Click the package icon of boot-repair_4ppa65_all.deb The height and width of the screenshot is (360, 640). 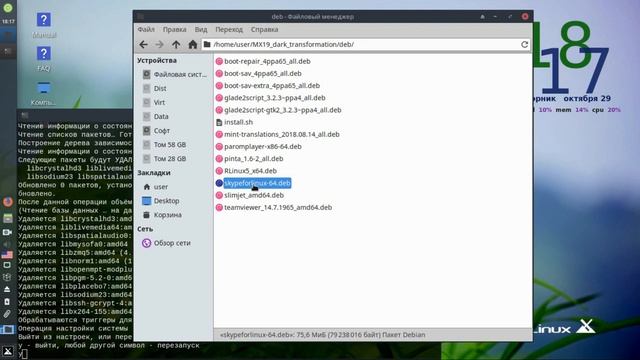tap(219, 61)
